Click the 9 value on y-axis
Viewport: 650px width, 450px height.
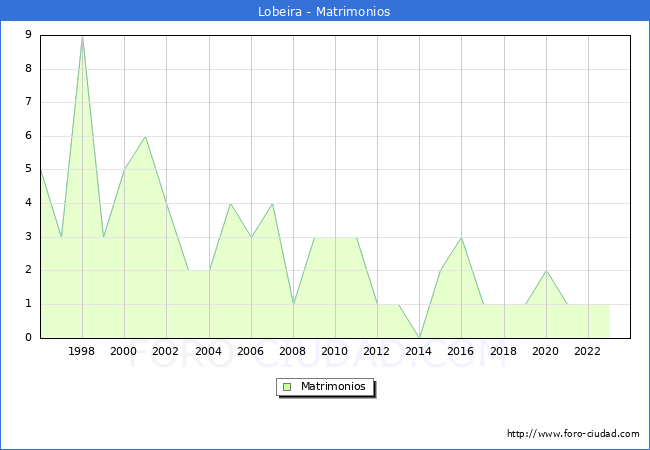(x=28, y=35)
